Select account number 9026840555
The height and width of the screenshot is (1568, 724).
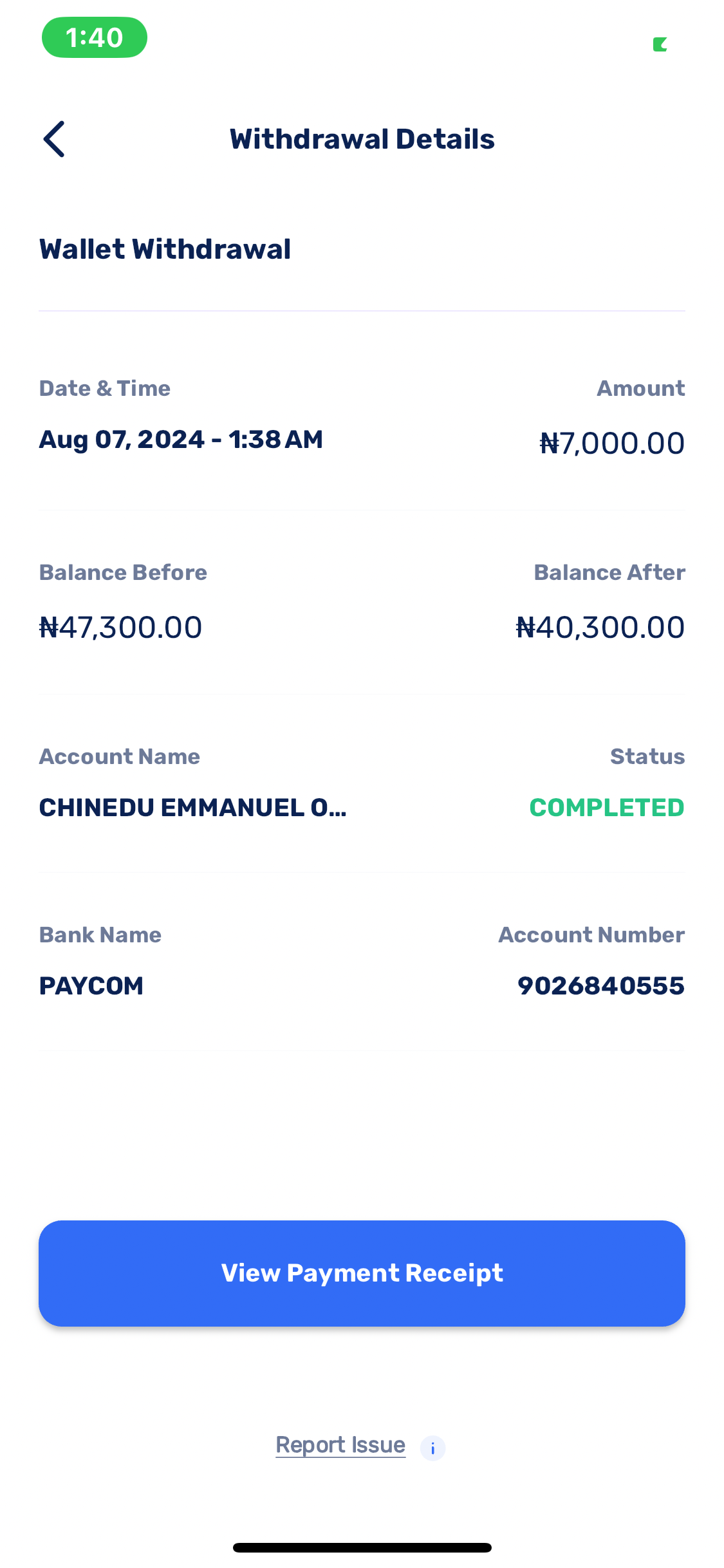(600, 986)
